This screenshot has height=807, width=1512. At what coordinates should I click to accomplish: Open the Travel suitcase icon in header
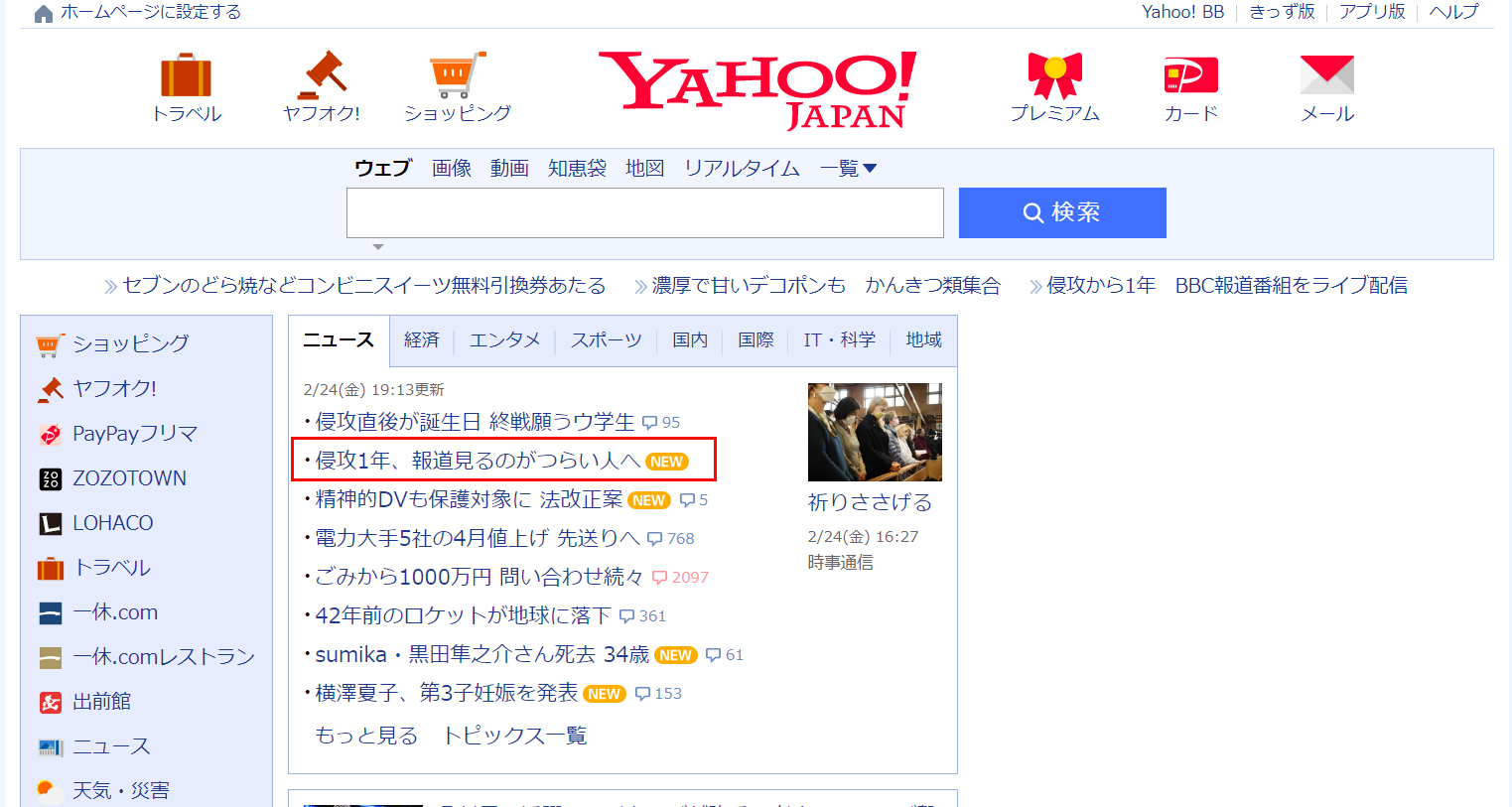tap(187, 74)
